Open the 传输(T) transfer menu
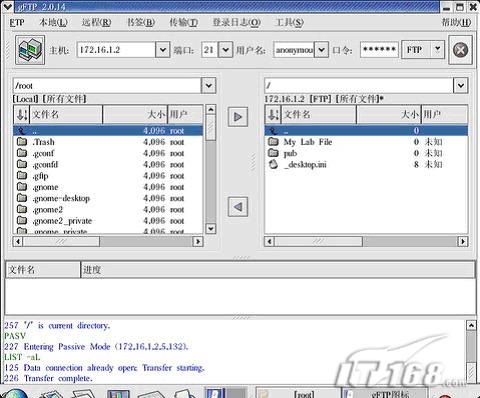The height and width of the screenshot is (398, 480). (183, 23)
